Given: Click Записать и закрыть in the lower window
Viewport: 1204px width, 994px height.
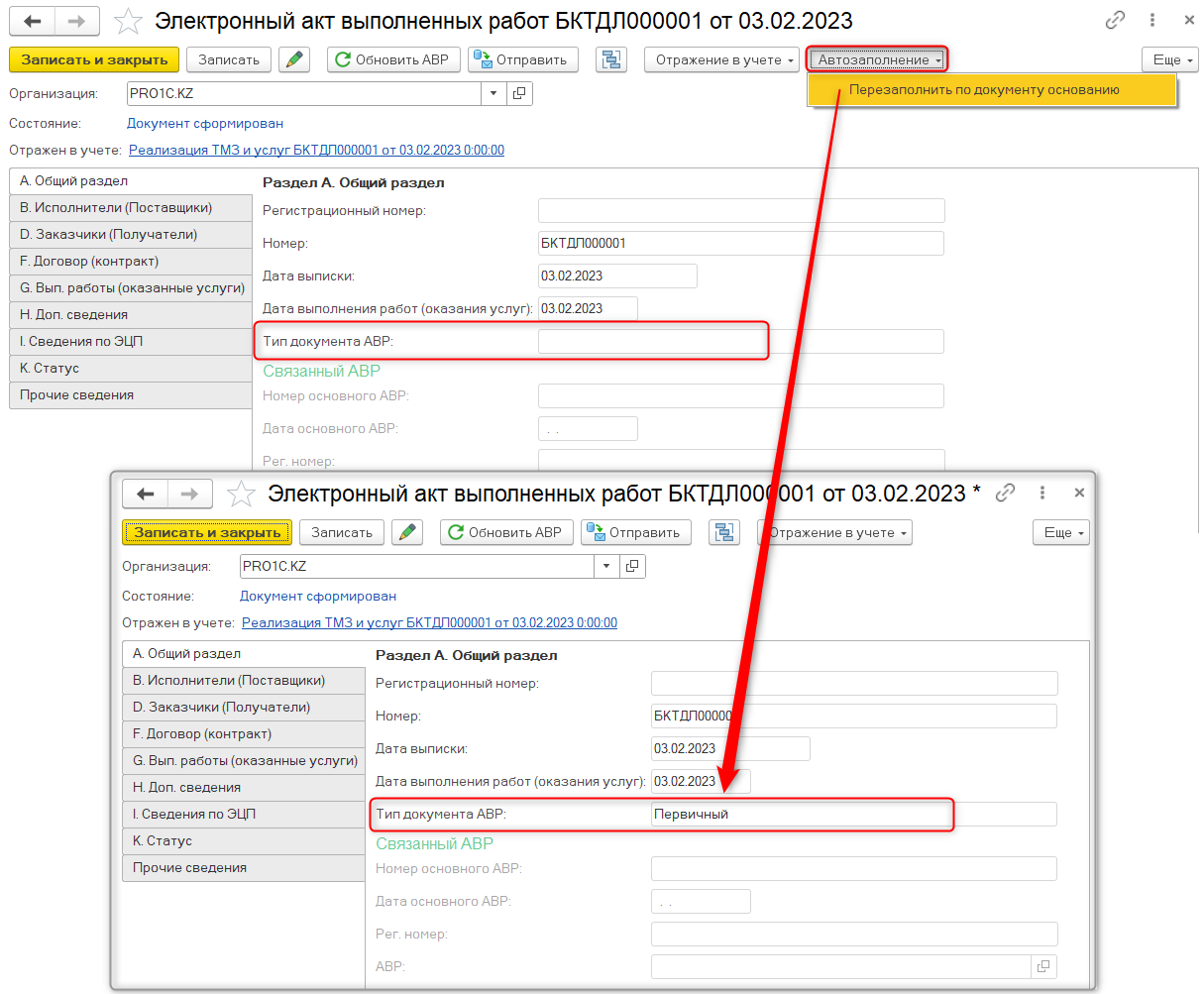Looking at the screenshot, I should (207, 532).
